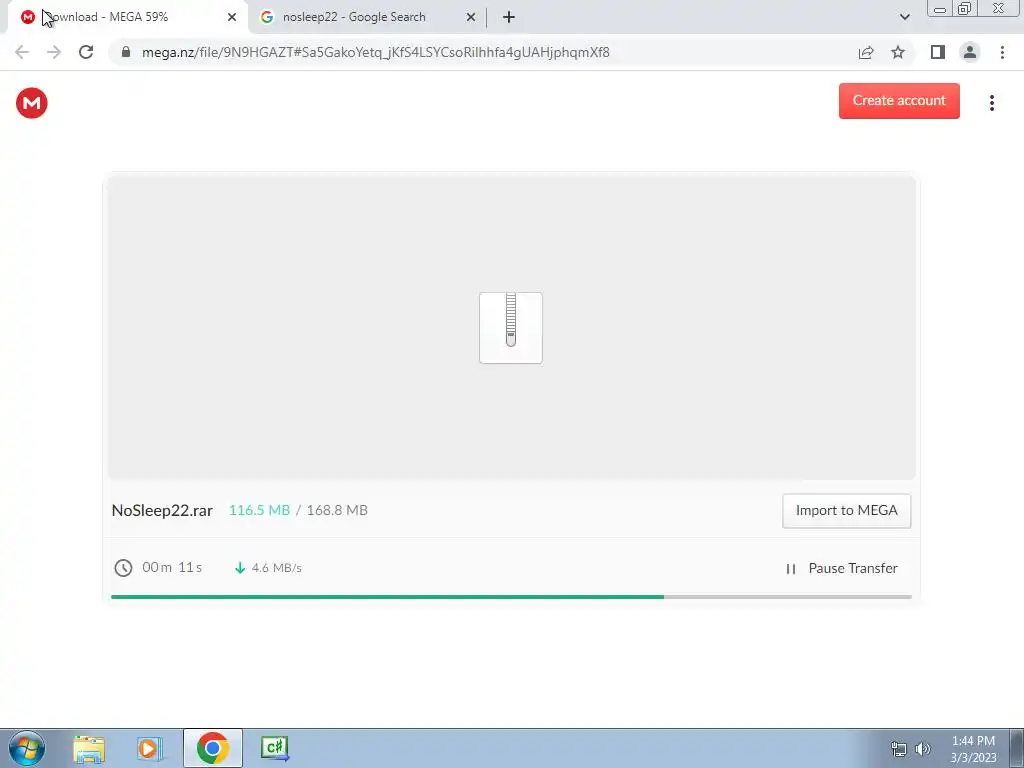The width and height of the screenshot is (1024, 768).
Task: Pause the transfer
Action: (841, 568)
